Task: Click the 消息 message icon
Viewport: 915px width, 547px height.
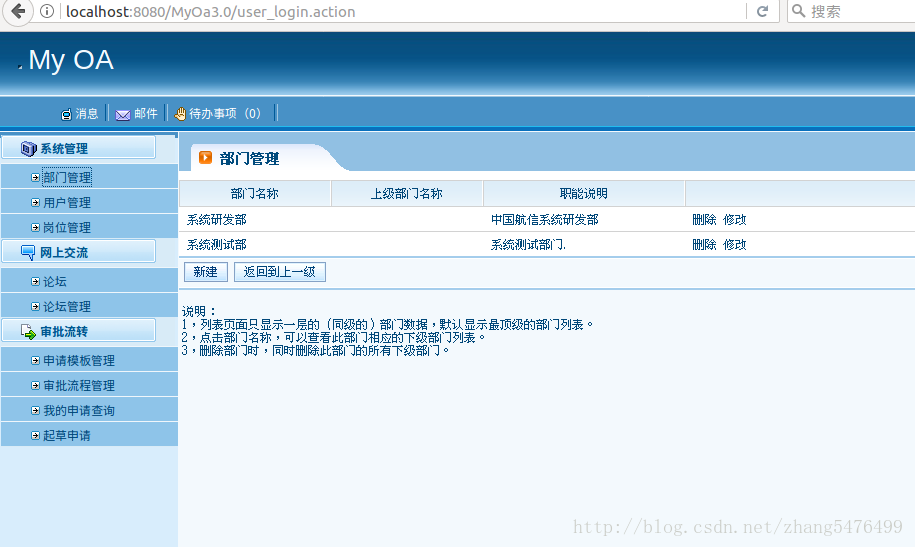Action: tap(67, 114)
